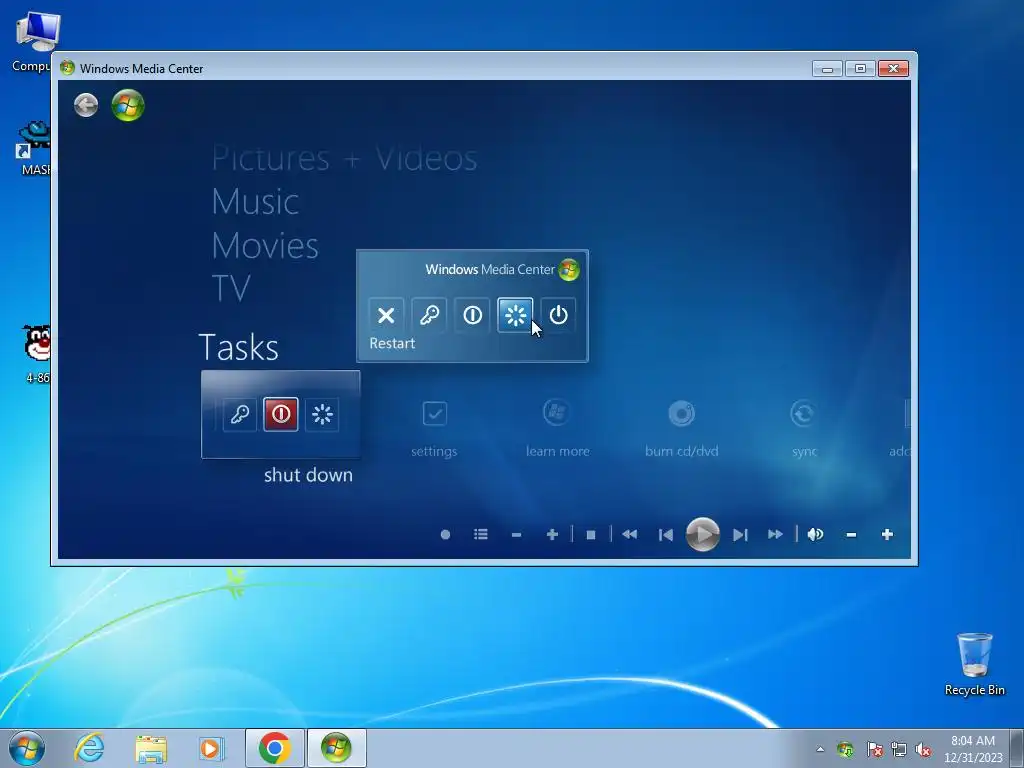Click the Windows Media Center logo in the popup
The image size is (1024, 768).
click(569, 270)
